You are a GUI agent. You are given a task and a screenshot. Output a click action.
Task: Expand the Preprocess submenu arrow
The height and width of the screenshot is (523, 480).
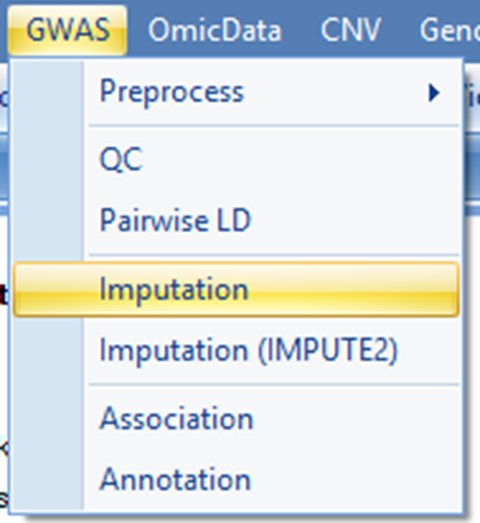434,93
